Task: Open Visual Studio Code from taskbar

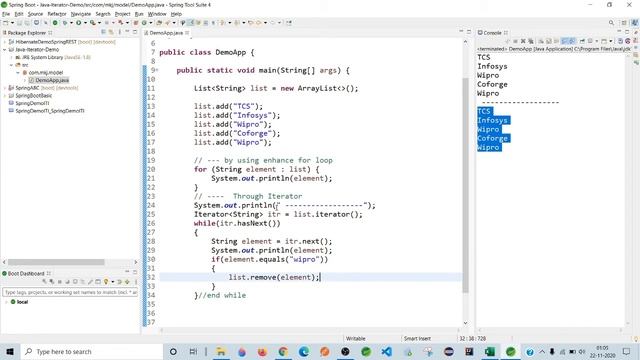Action: pos(387,351)
